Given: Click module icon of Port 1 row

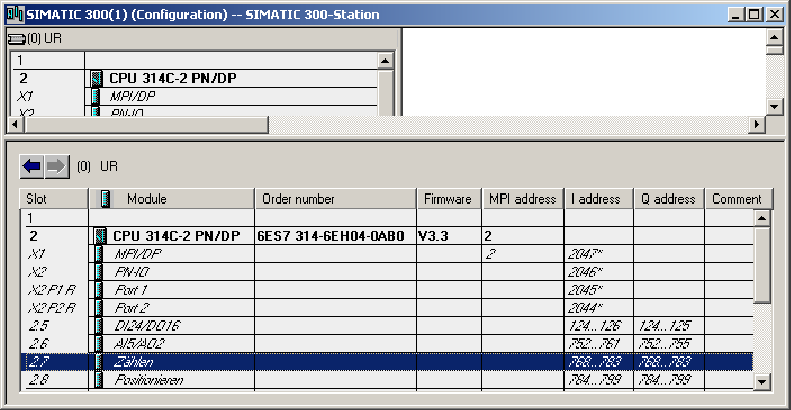Looking at the screenshot, I should [99, 290].
